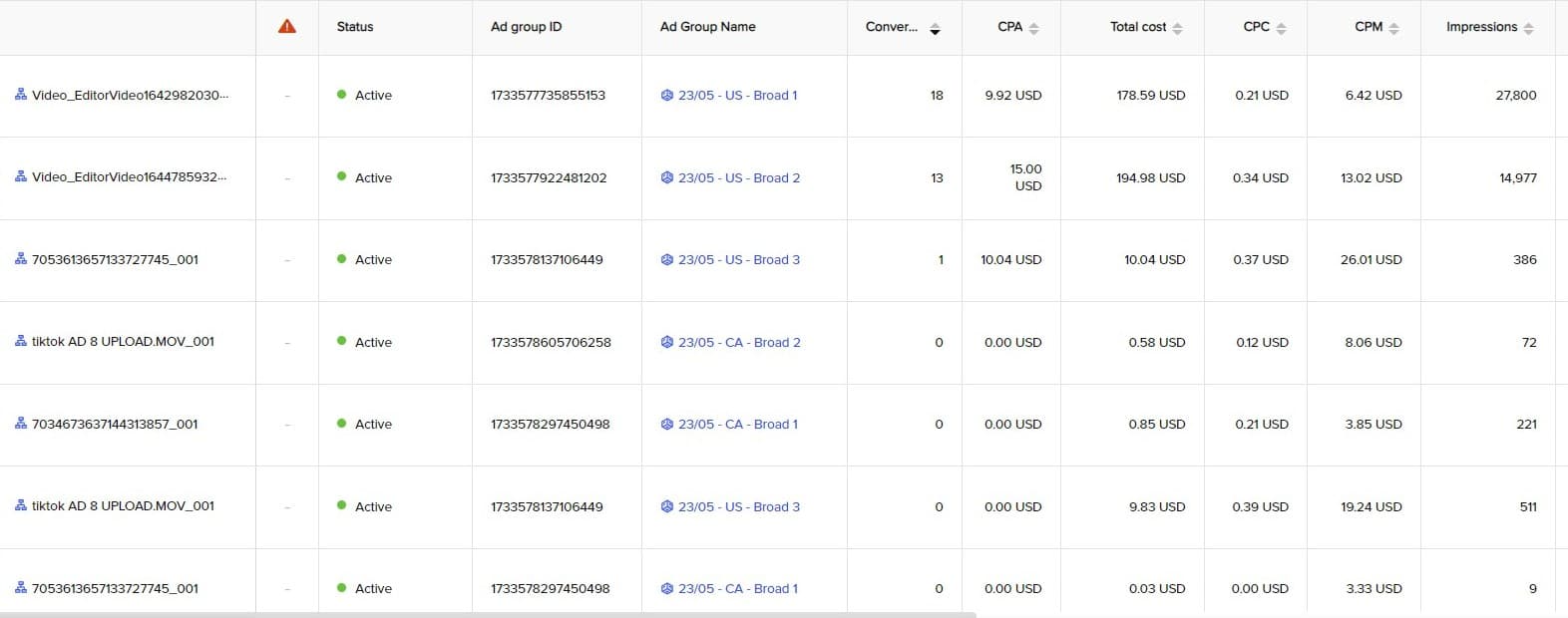Image resolution: width=1568 pixels, height=618 pixels.
Task: Click ad group ID 1733577735855153
Action: pyautogui.click(x=548, y=96)
